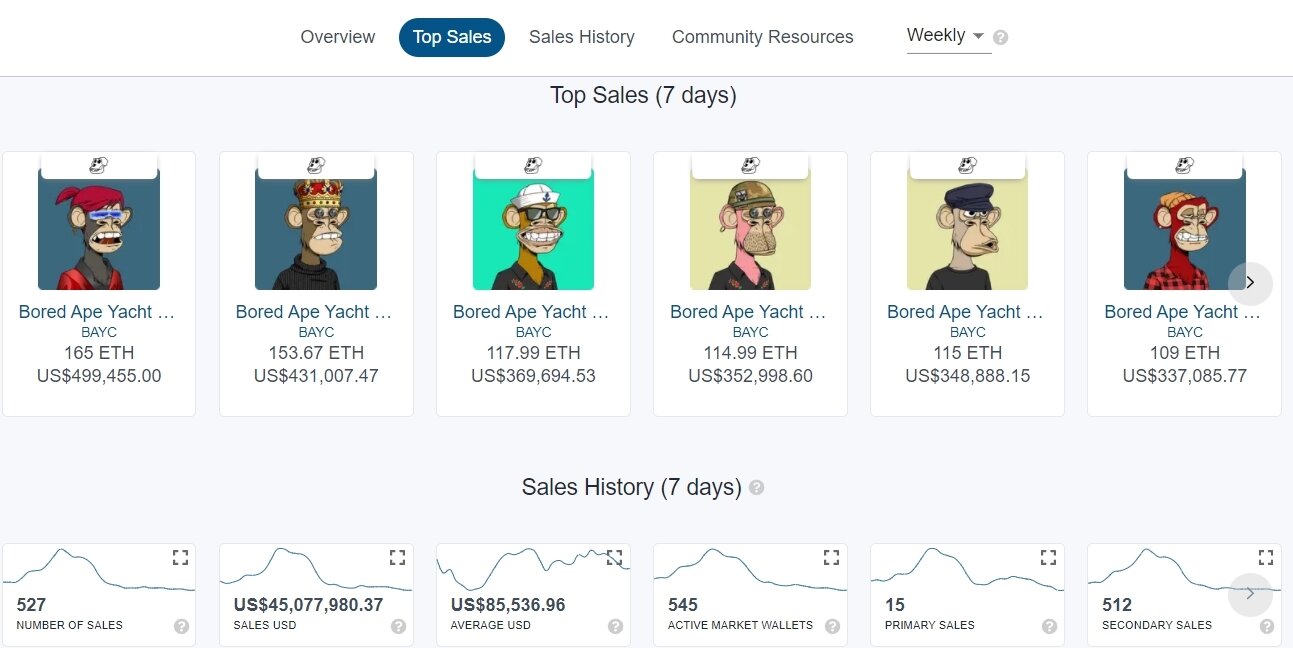The image size is (1293, 648).
Task: Click help icon on Secondary Sales card
Action: click(1267, 626)
